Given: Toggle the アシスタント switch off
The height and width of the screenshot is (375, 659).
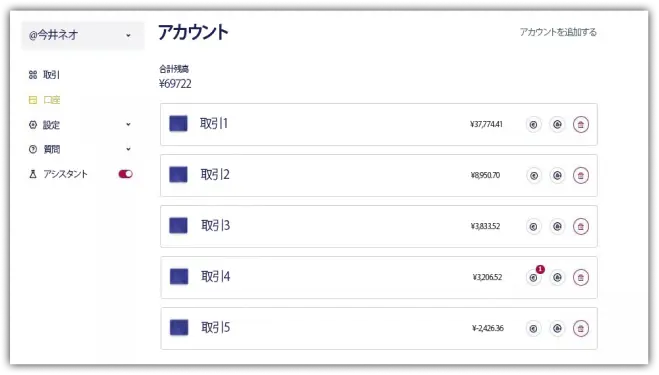Looking at the screenshot, I should tap(125, 174).
